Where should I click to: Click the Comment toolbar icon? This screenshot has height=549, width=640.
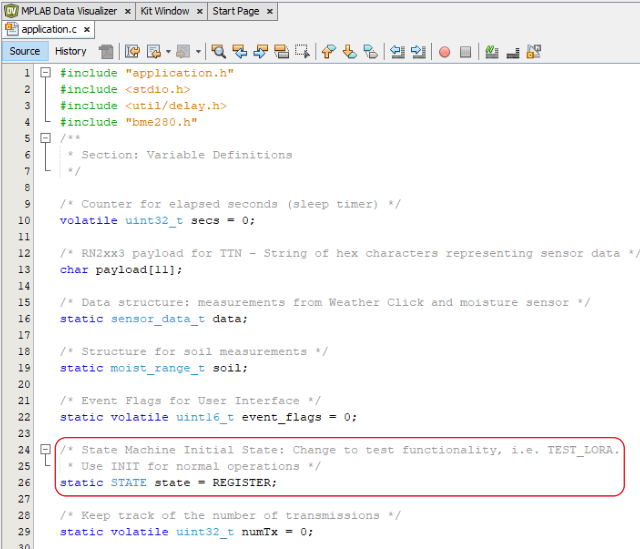[492, 52]
